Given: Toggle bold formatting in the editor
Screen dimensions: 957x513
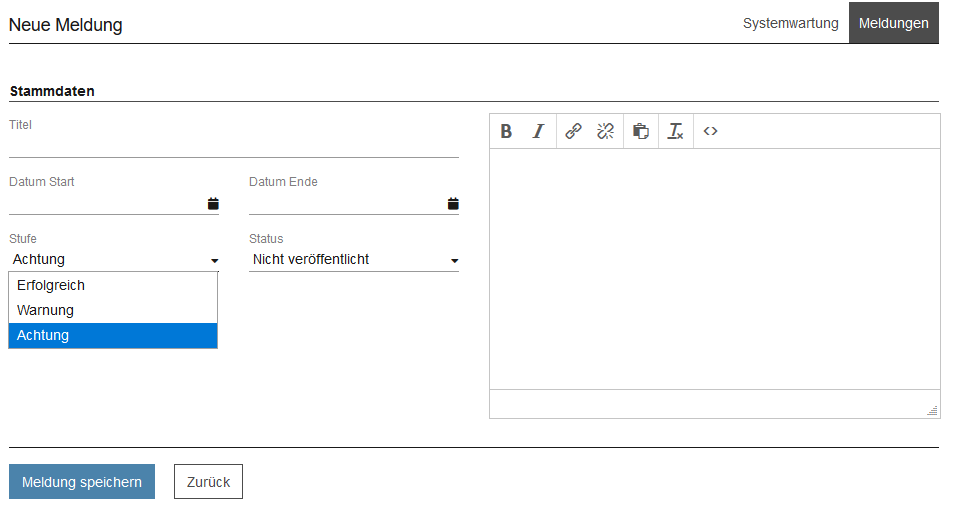Looking at the screenshot, I should (x=506, y=131).
